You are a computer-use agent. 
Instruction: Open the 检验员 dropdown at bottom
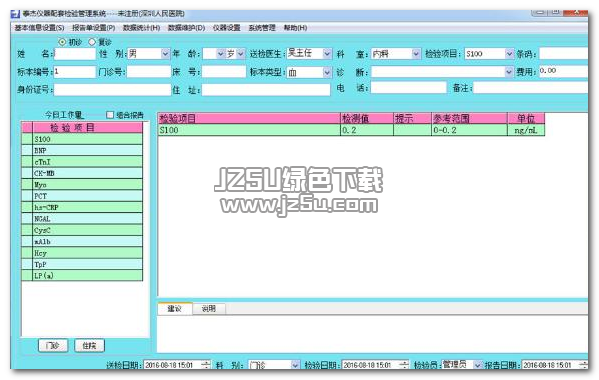[x=477, y=365]
